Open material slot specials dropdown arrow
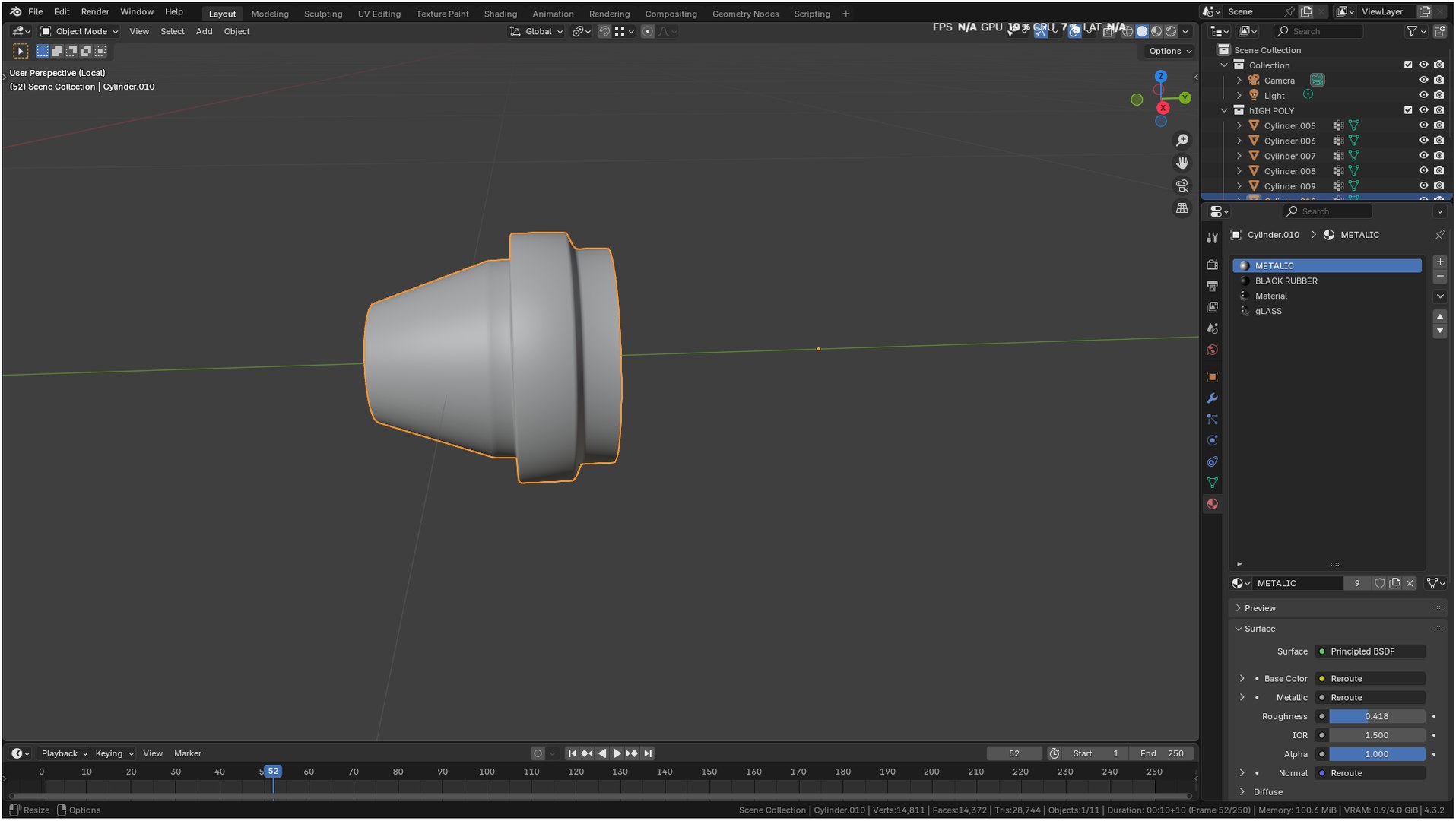The height and width of the screenshot is (821, 1456). click(1439, 296)
